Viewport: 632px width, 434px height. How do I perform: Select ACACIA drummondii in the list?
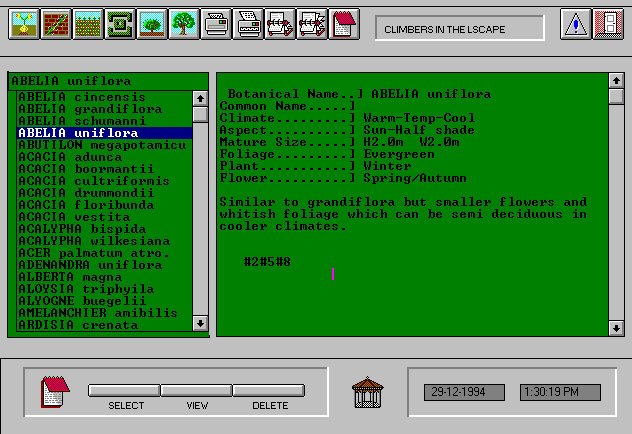click(x=104, y=193)
